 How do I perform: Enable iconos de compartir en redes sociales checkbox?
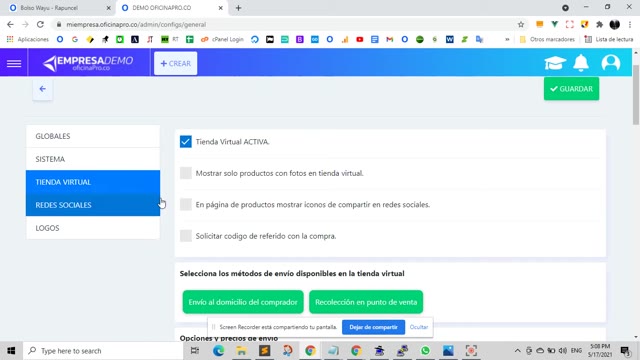[186, 204]
